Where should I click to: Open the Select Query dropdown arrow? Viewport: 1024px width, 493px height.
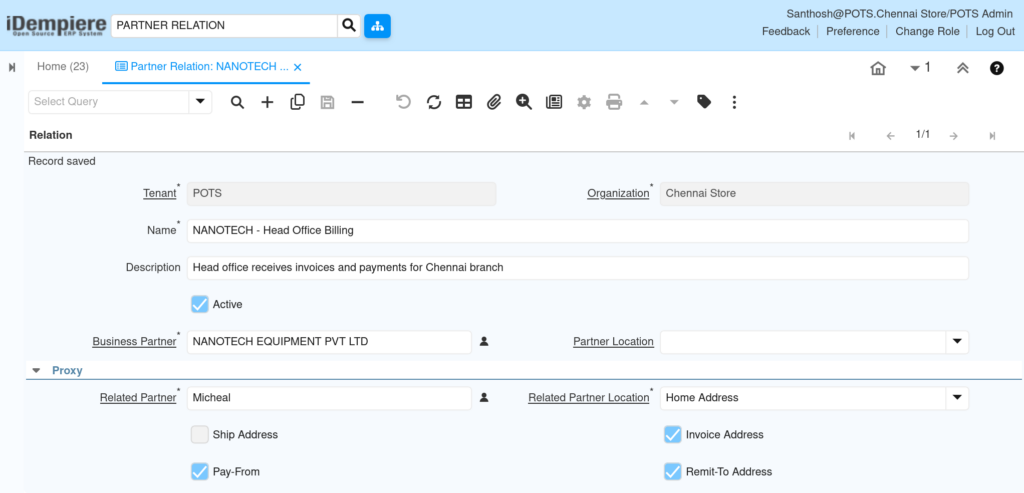click(x=200, y=102)
